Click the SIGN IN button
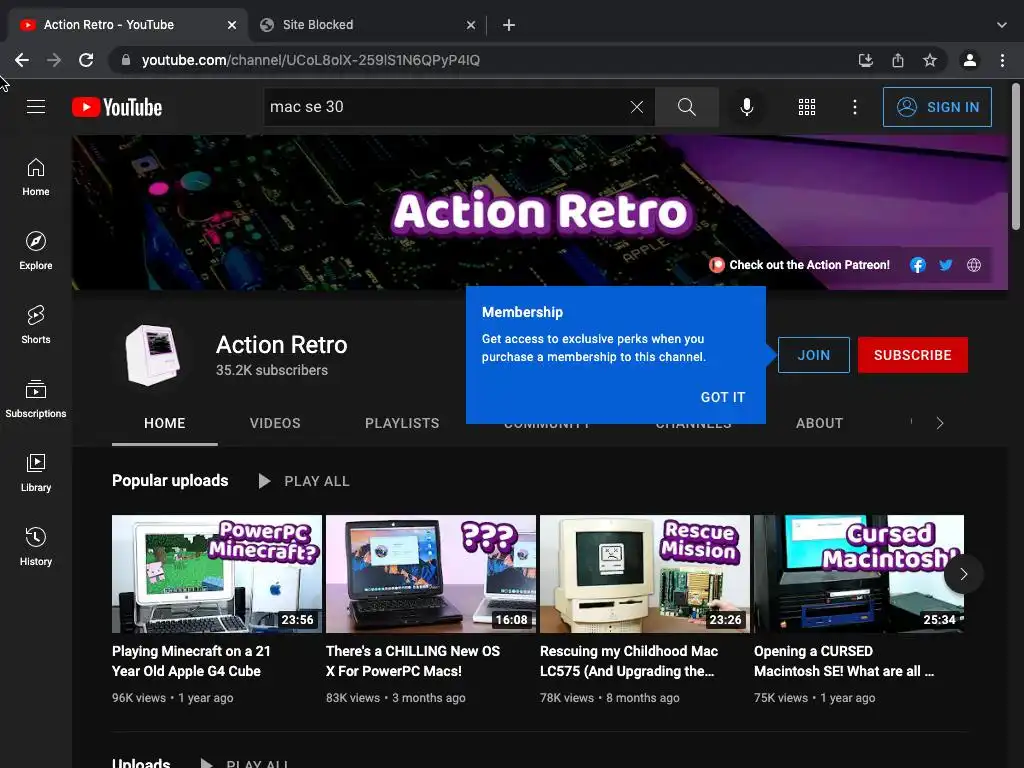 (937, 107)
